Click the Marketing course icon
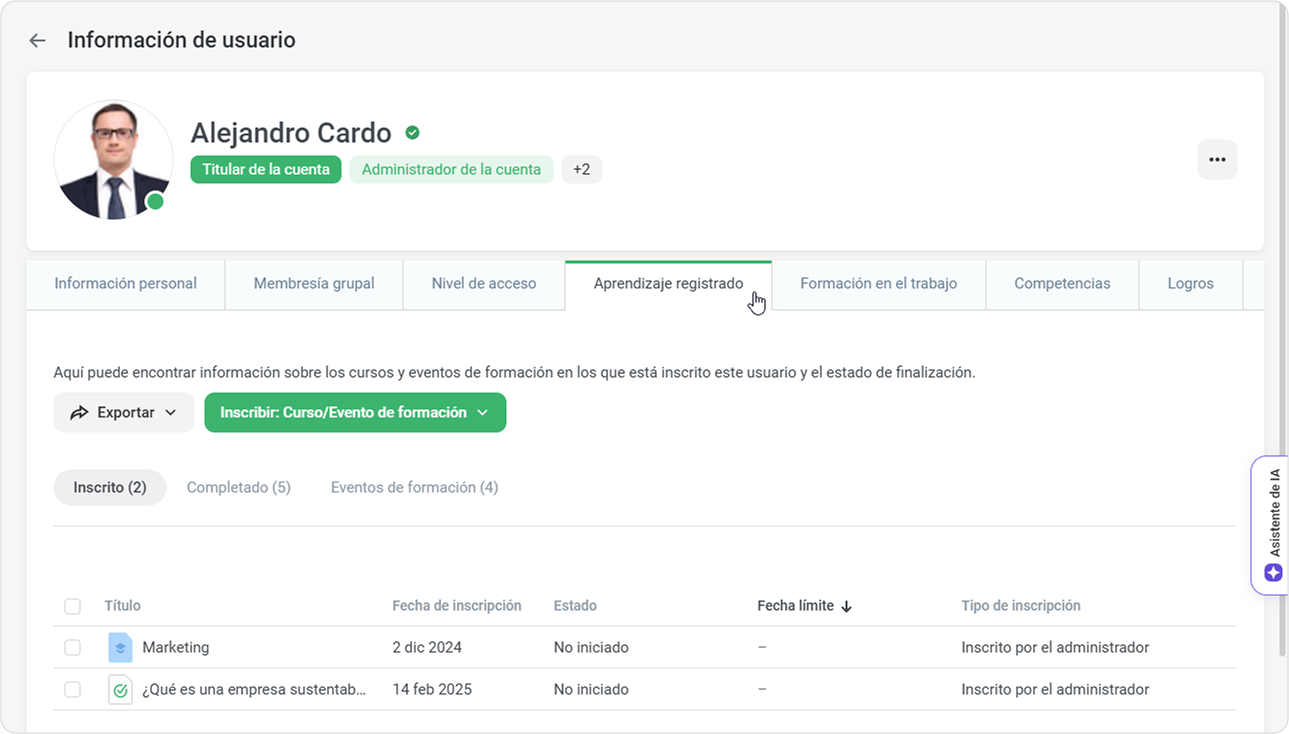This screenshot has height=734, width=1289. pos(120,648)
